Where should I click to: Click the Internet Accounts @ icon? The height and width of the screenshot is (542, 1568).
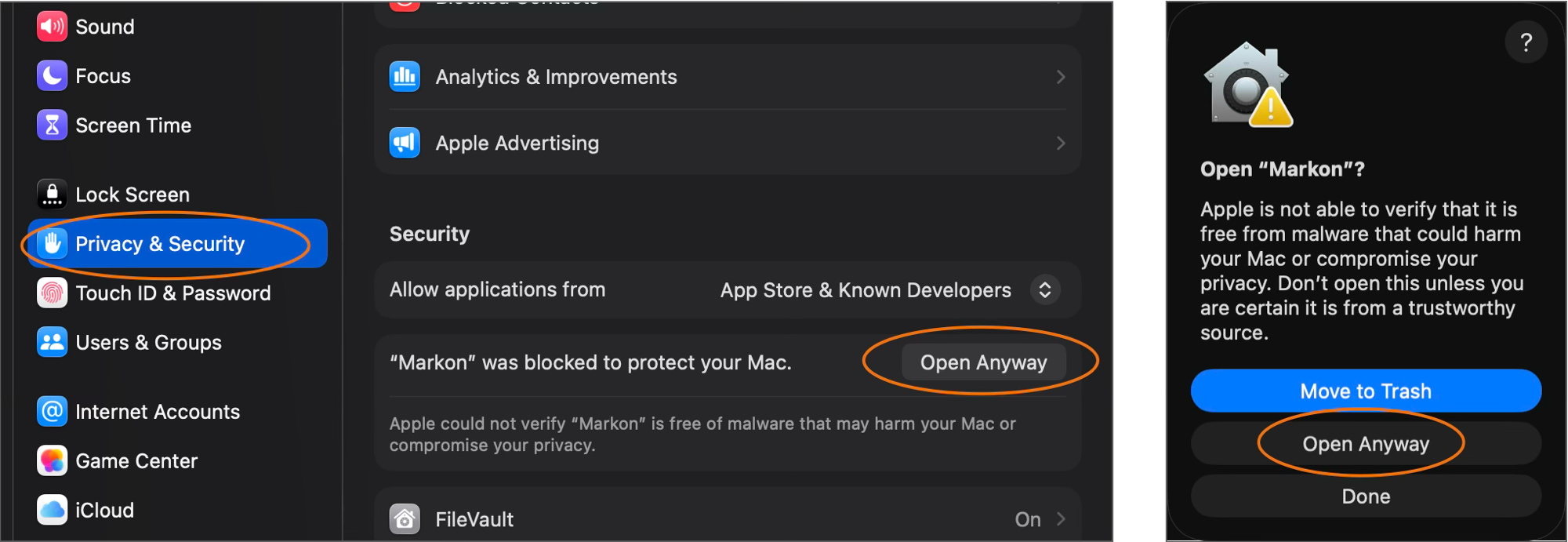coord(52,412)
